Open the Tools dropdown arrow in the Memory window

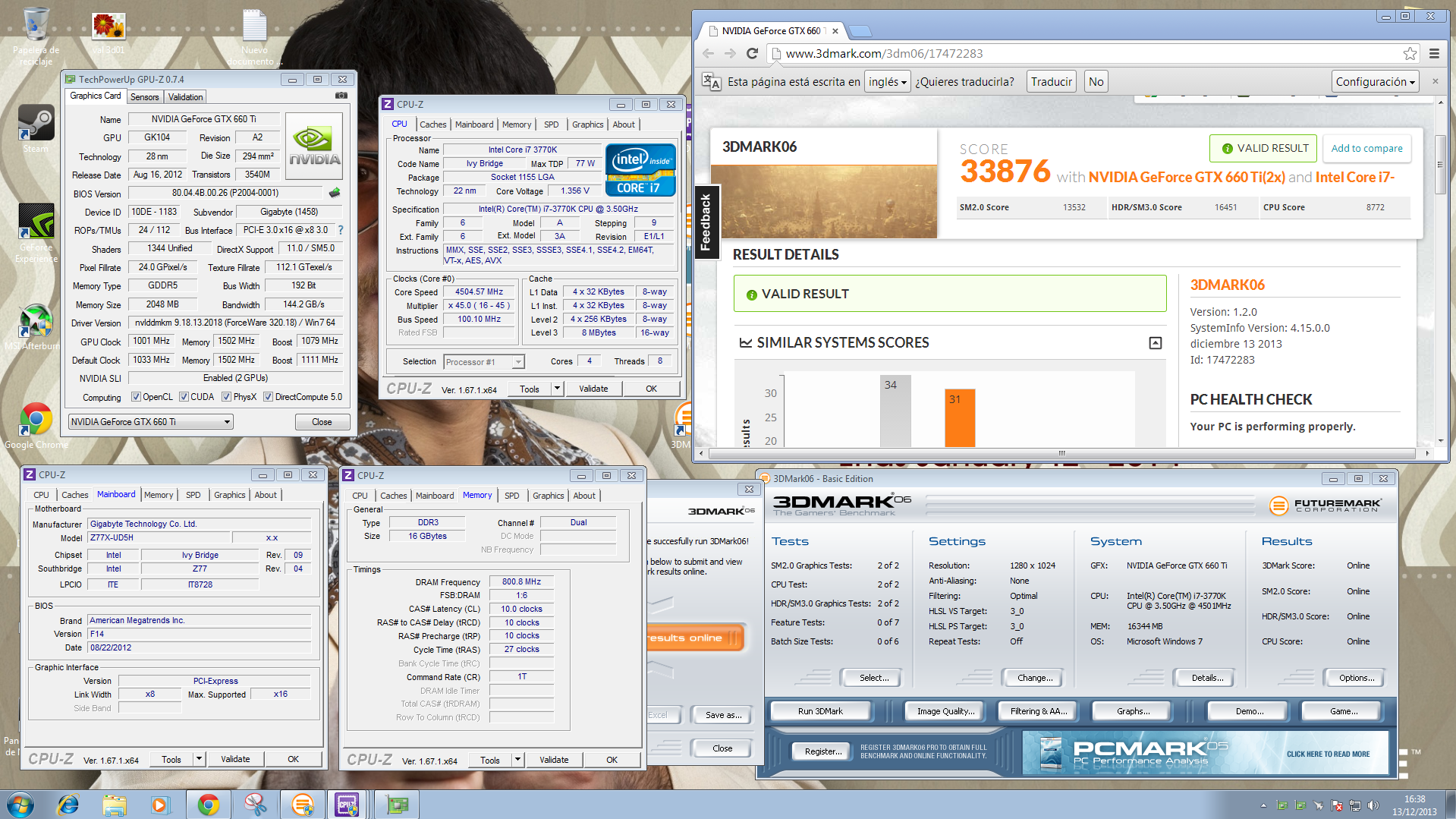tap(517, 760)
